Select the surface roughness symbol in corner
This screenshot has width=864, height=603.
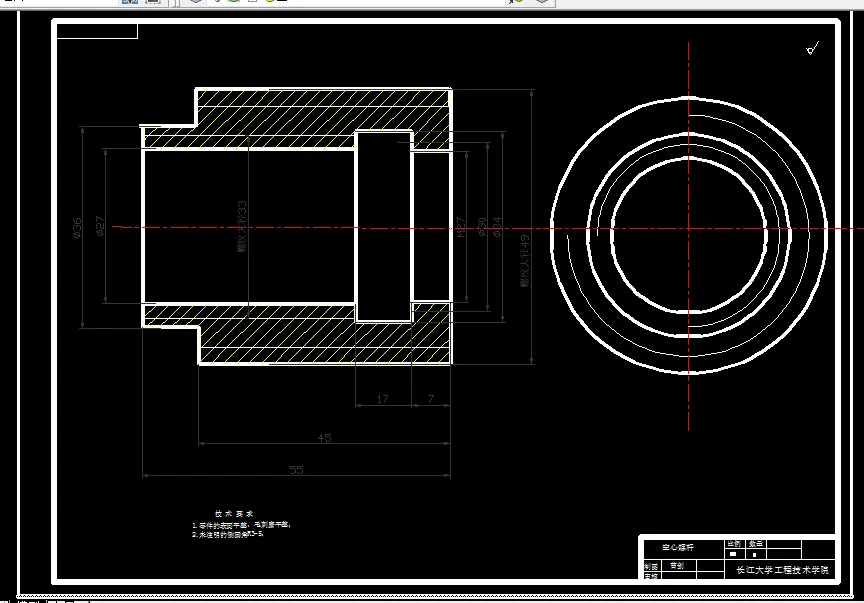pyautogui.click(x=813, y=49)
